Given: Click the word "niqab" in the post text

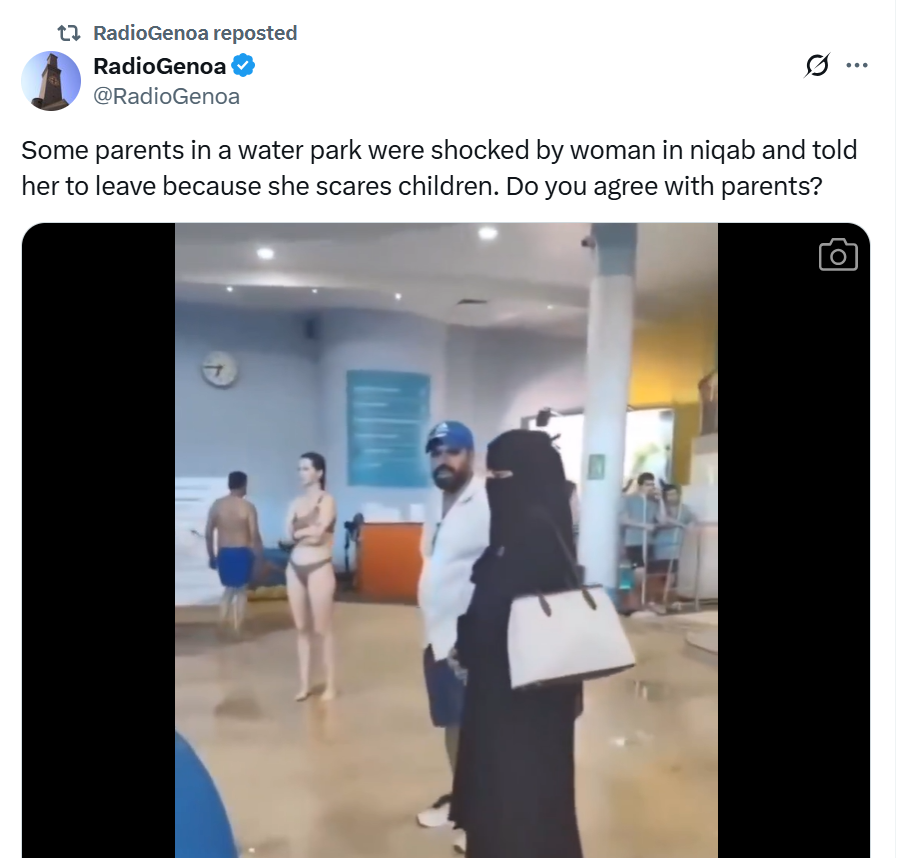Looking at the screenshot, I should 722,150.
